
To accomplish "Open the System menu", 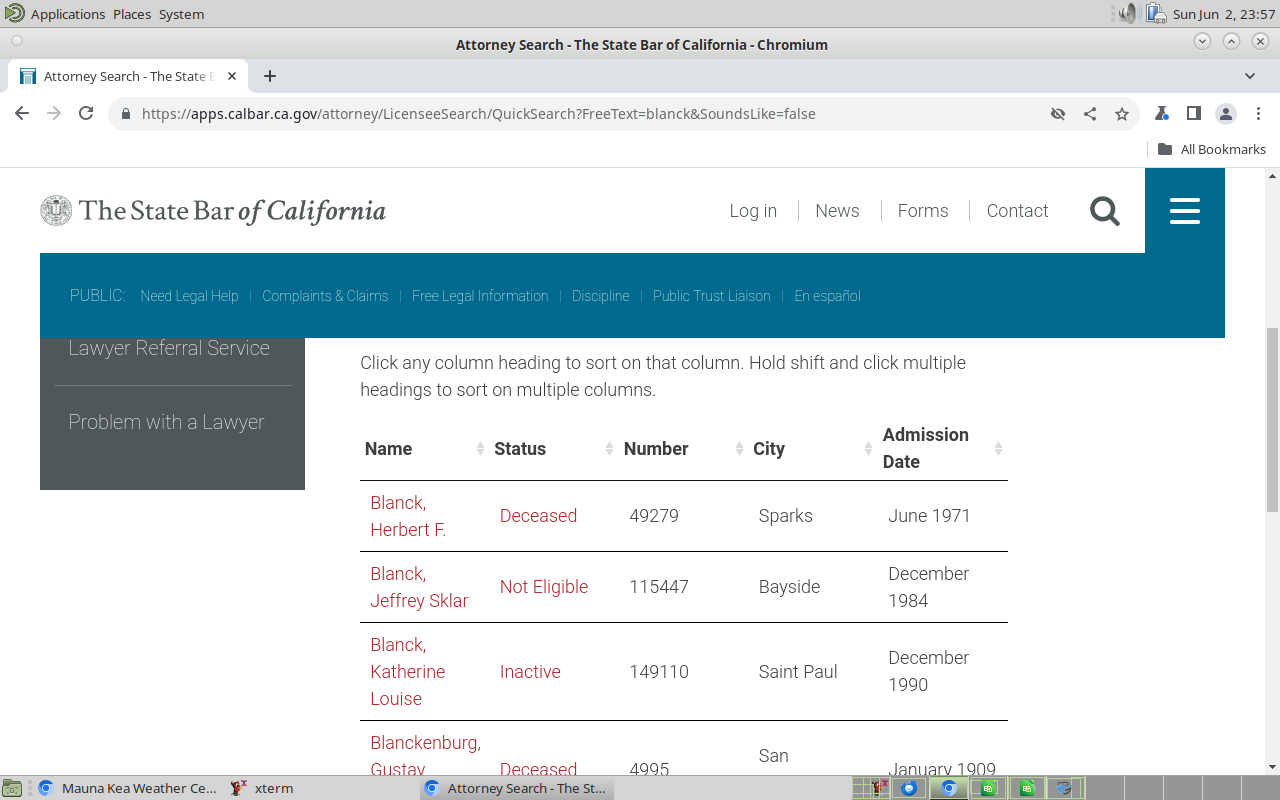I will tap(181, 14).
